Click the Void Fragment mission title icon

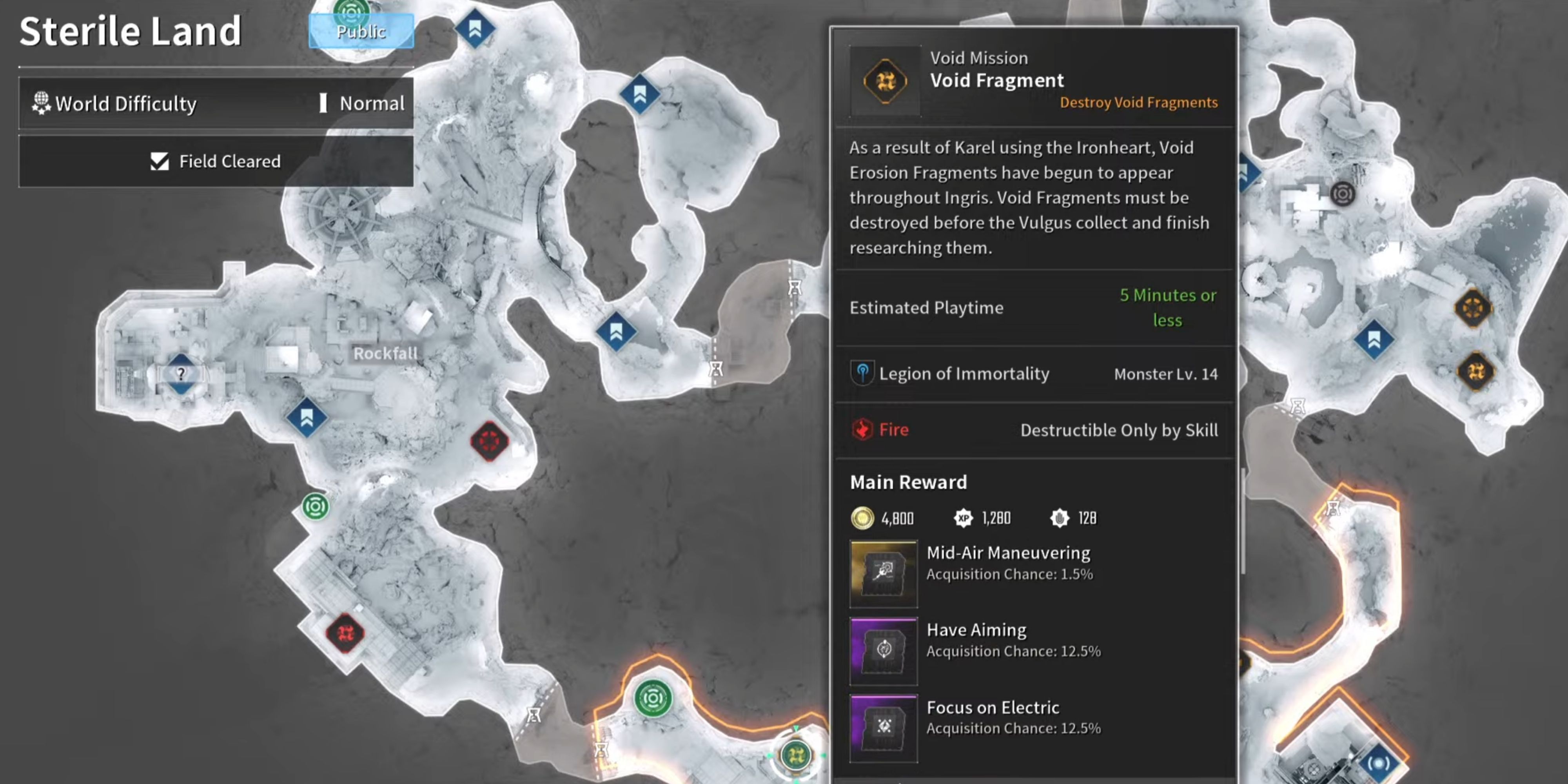885,81
